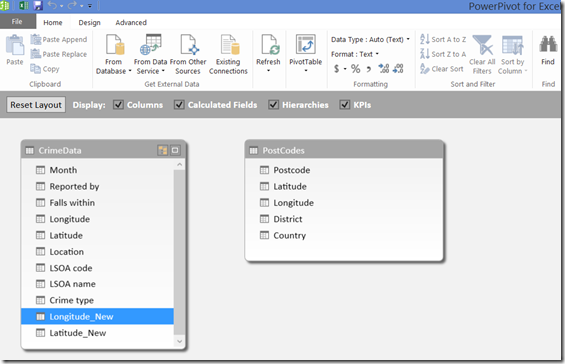Select Longitude_New column in CrimeData
The image size is (565, 364).
(x=97, y=316)
